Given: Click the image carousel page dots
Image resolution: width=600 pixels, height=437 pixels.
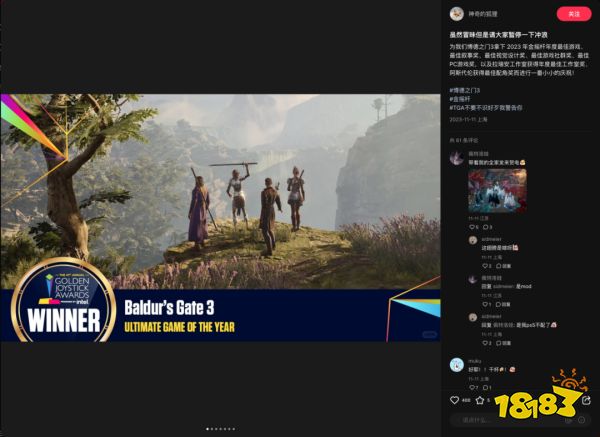Looking at the screenshot, I should (220, 429).
